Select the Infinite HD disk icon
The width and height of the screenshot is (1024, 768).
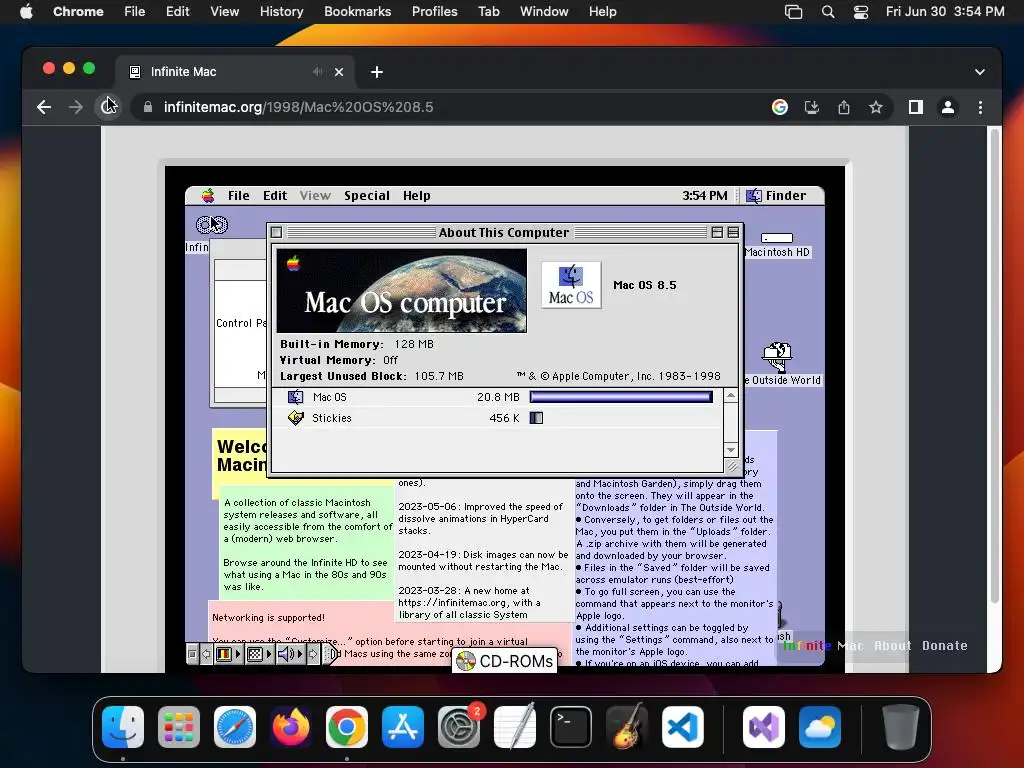tap(212, 225)
